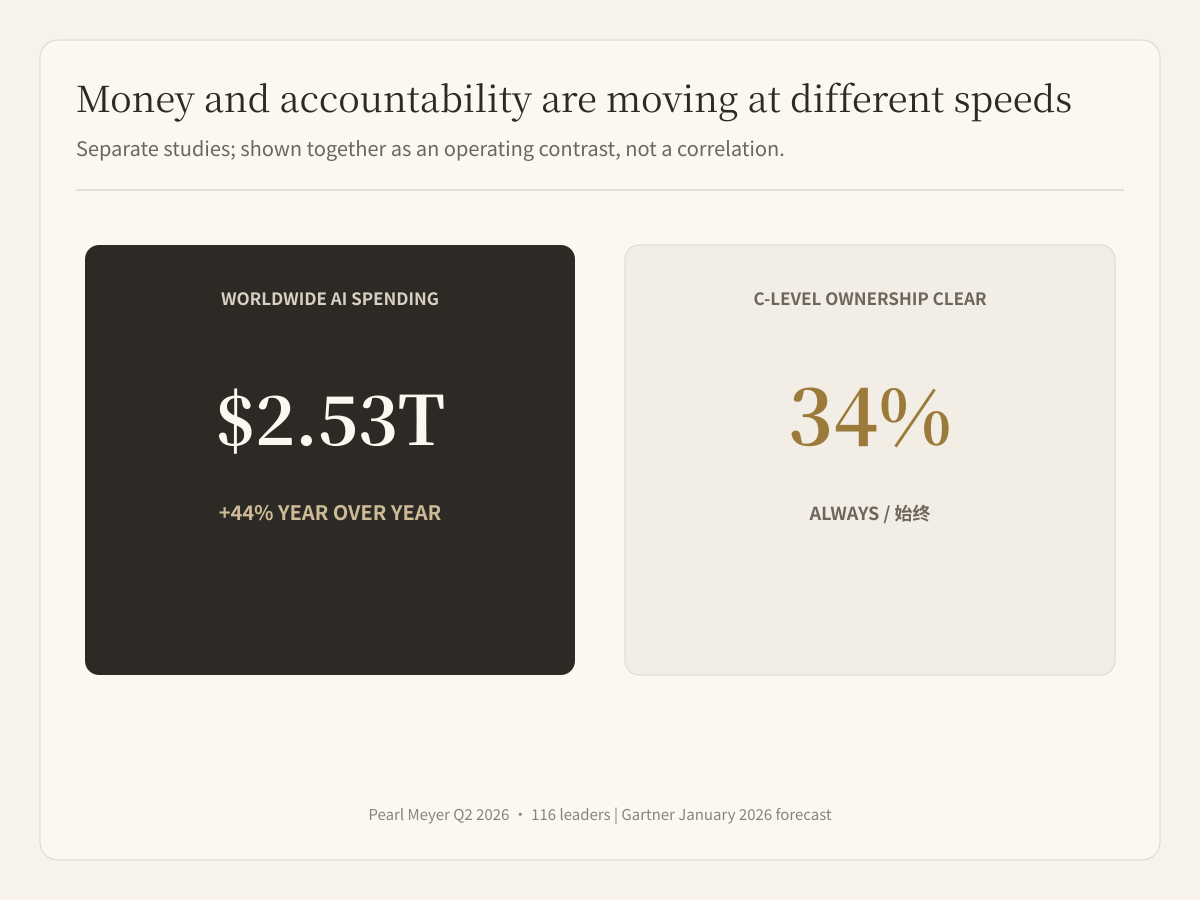Screen dimensions: 1200x900
Task: Click the dark Worldwide AI Spending card
Action: pyautogui.click(x=330, y=460)
